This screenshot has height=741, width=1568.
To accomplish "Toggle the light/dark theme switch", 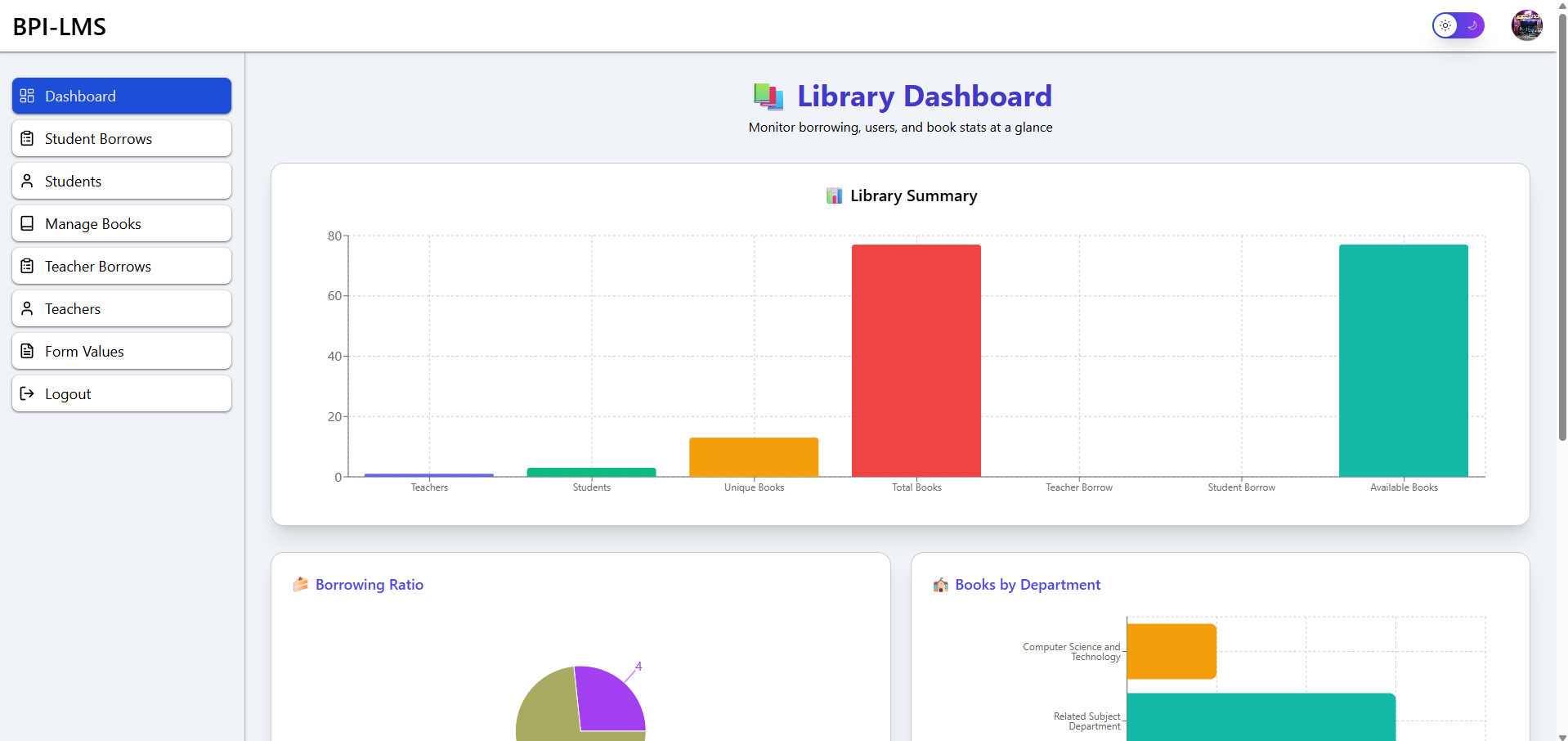I will click(1458, 25).
